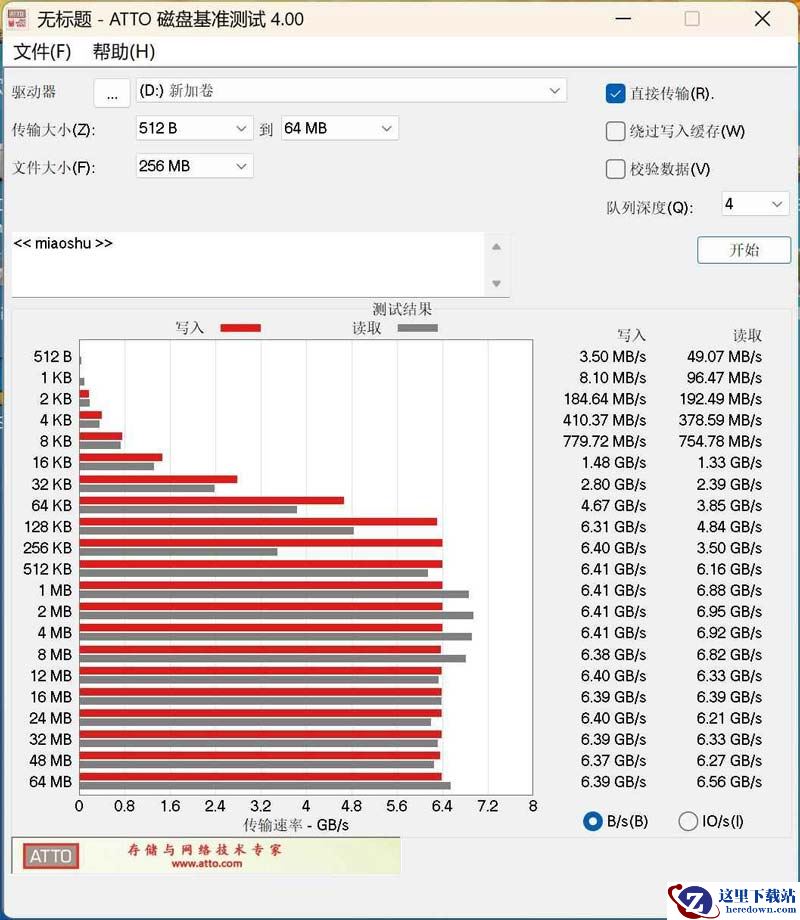Enable the 校验数据(V) checkbox
This screenshot has width=800, height=920.
tap(615, 169)
